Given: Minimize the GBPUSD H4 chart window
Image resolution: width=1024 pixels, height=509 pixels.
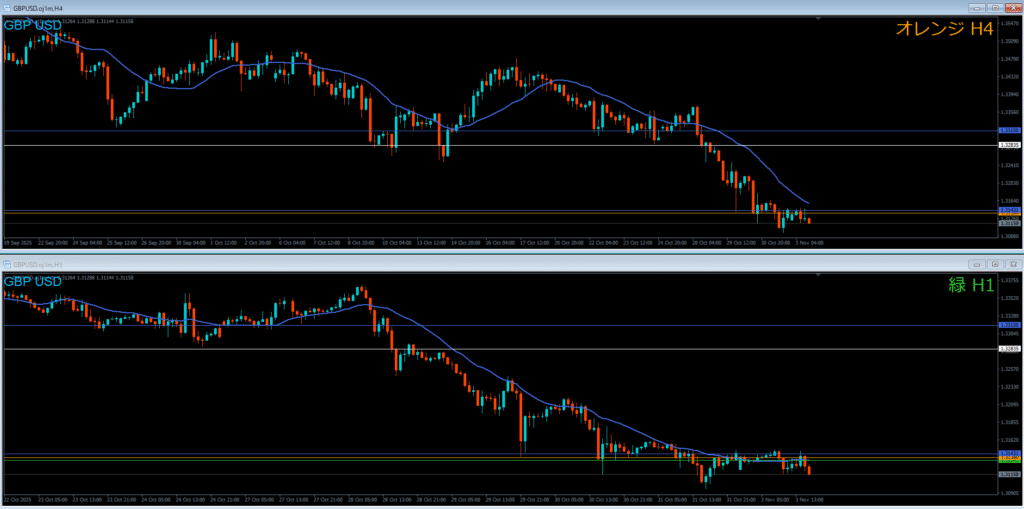Looking at the screenshot, I should click(x=978, y=8).
